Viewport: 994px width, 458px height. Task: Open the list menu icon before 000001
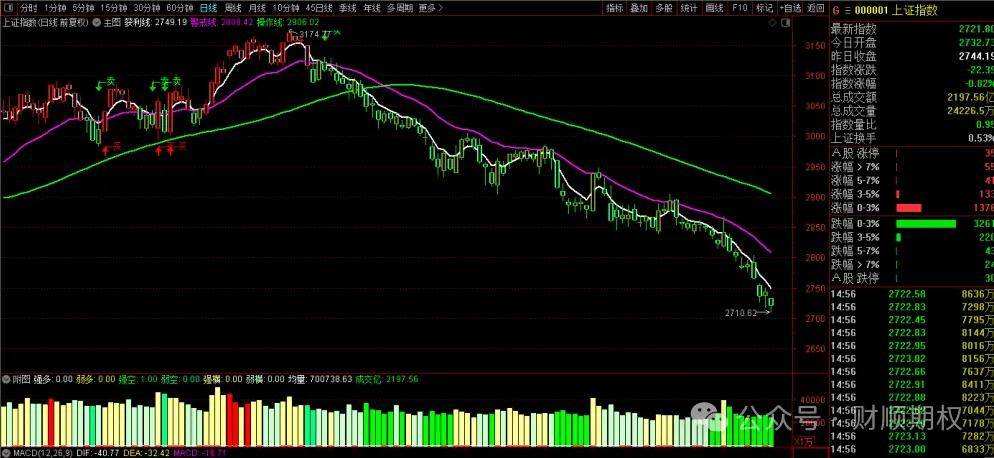(x=846, y=10)
